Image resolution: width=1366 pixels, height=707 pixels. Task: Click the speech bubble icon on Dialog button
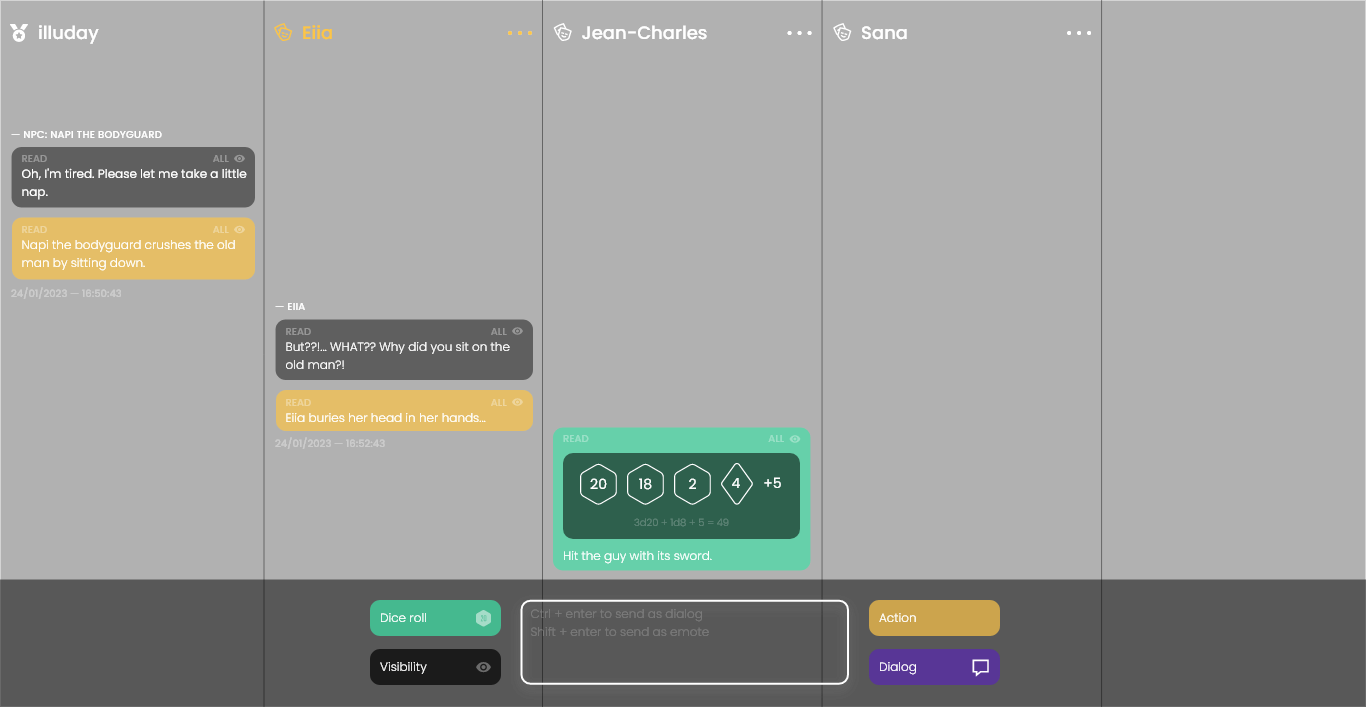pos(980,667)
